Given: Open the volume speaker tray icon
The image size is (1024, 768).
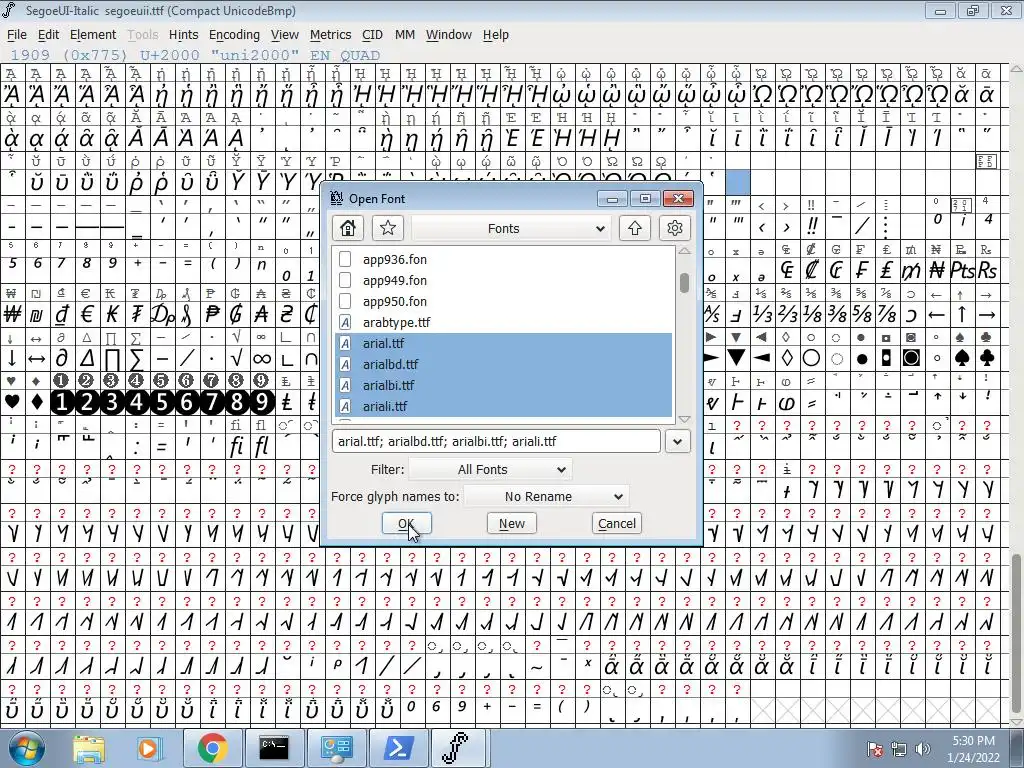Looking at the screenshot, I should (923, 749).
